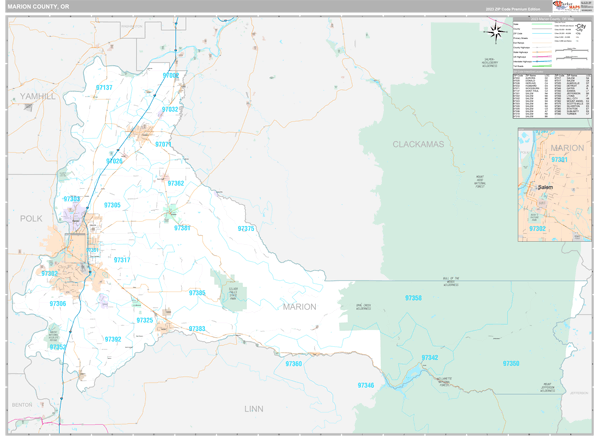Click ZIP code 97375 label
The height and width of the screenshot is (436, 600).
(246, 229)
